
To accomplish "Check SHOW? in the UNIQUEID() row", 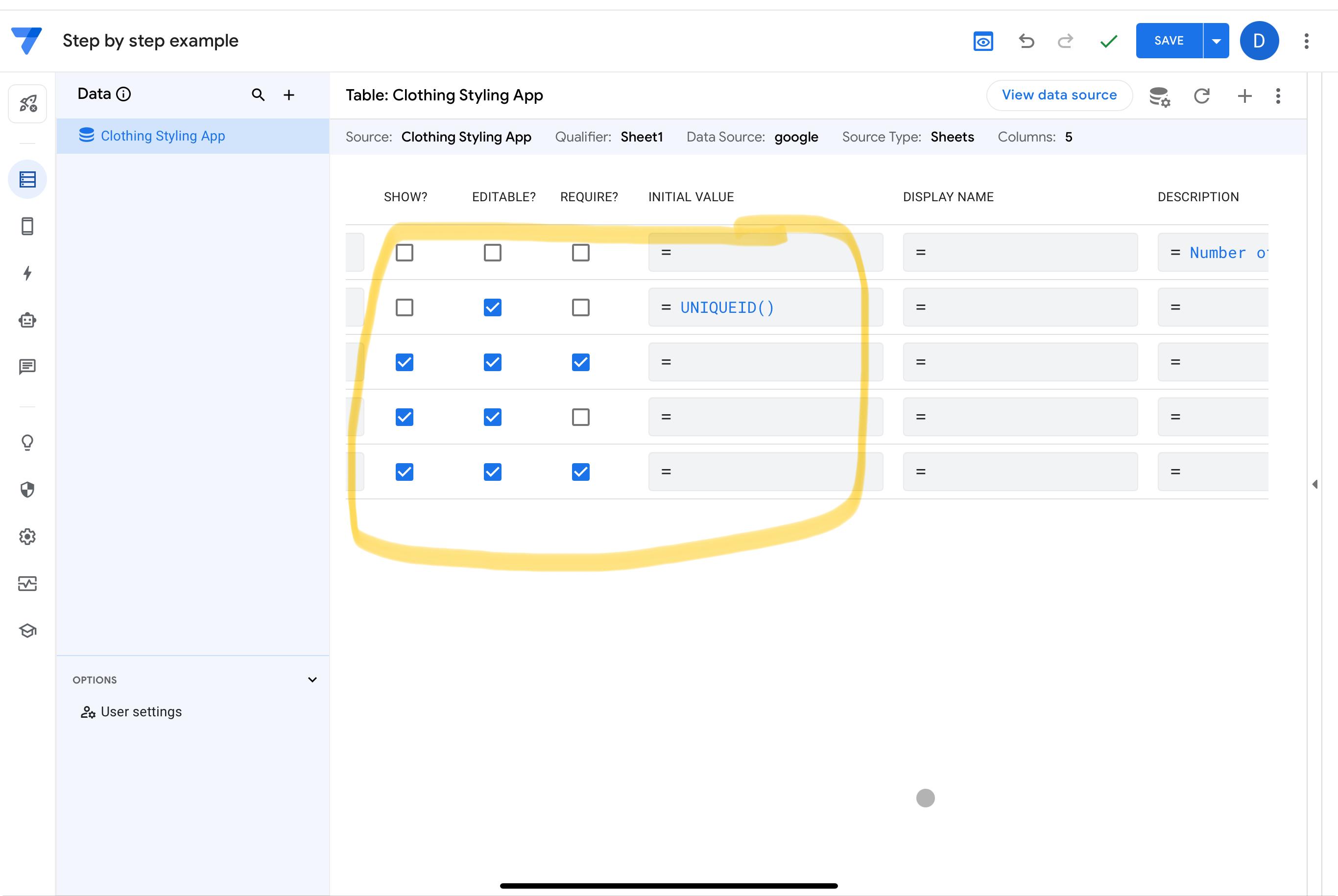I will coord(404,307).
